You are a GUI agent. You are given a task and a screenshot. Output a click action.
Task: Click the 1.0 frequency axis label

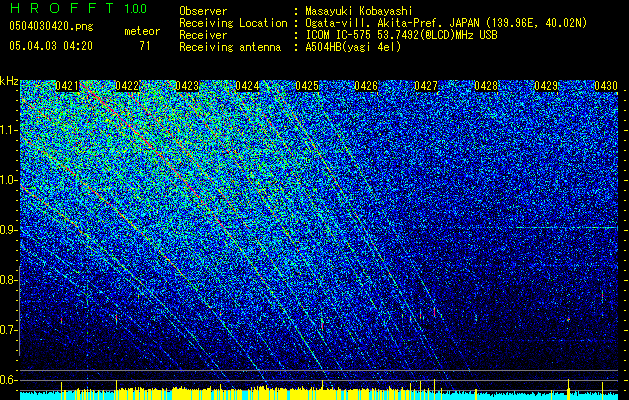click(x=9, y=181)
